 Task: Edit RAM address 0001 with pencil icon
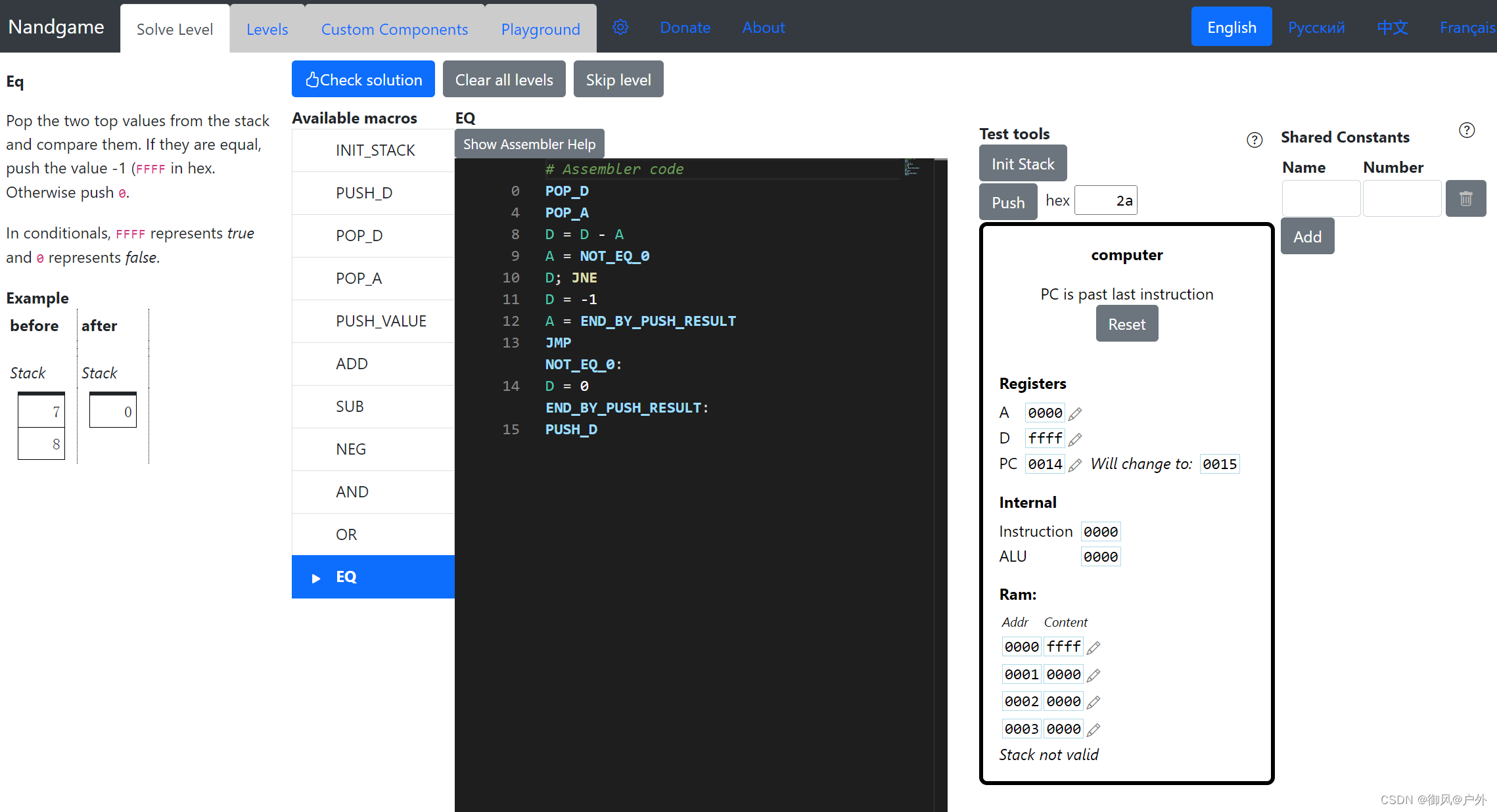(1094, 675)
